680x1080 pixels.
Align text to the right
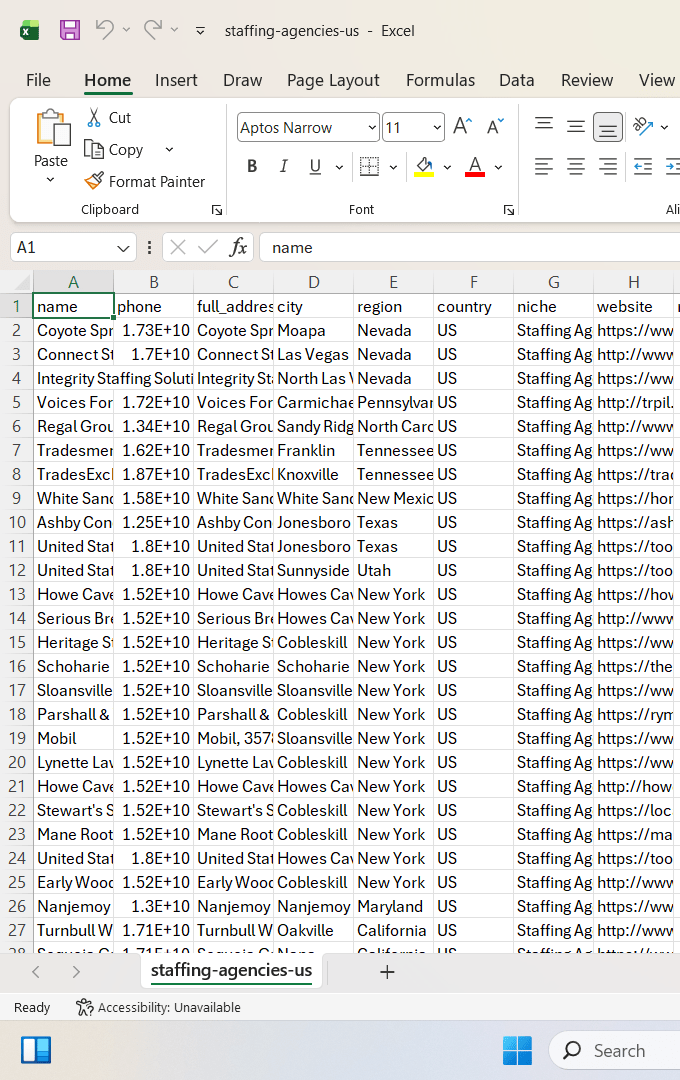(608, 166)
